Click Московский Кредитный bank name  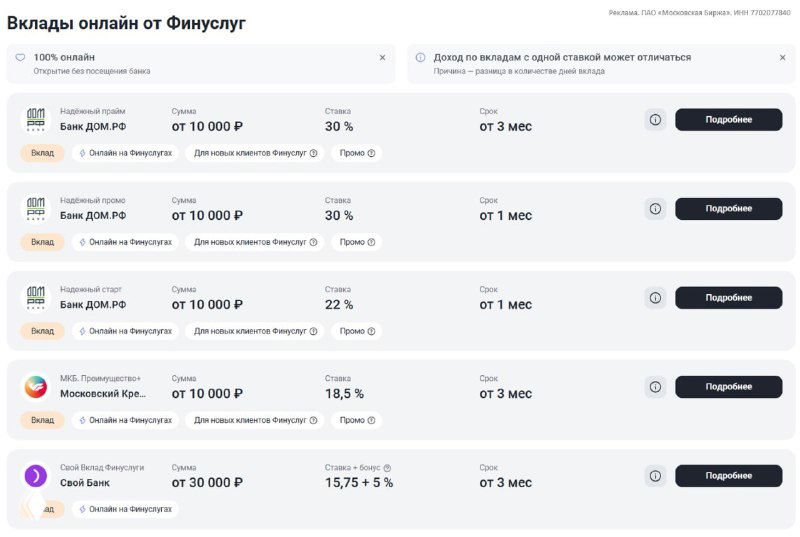(x=103, y=394)
